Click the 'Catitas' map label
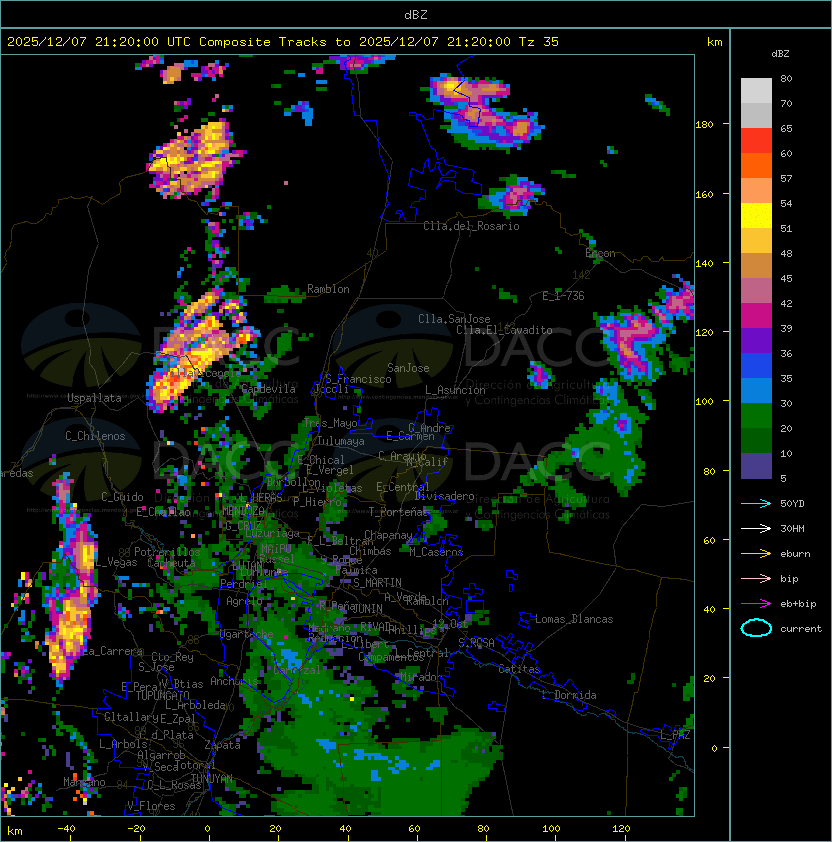The width and height of the screenshot is (832, 842). point(519,669)
